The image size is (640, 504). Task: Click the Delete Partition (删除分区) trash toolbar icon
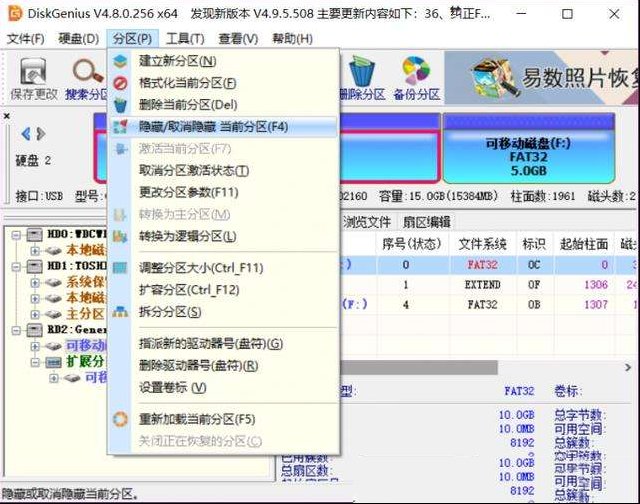click(362, 79)
